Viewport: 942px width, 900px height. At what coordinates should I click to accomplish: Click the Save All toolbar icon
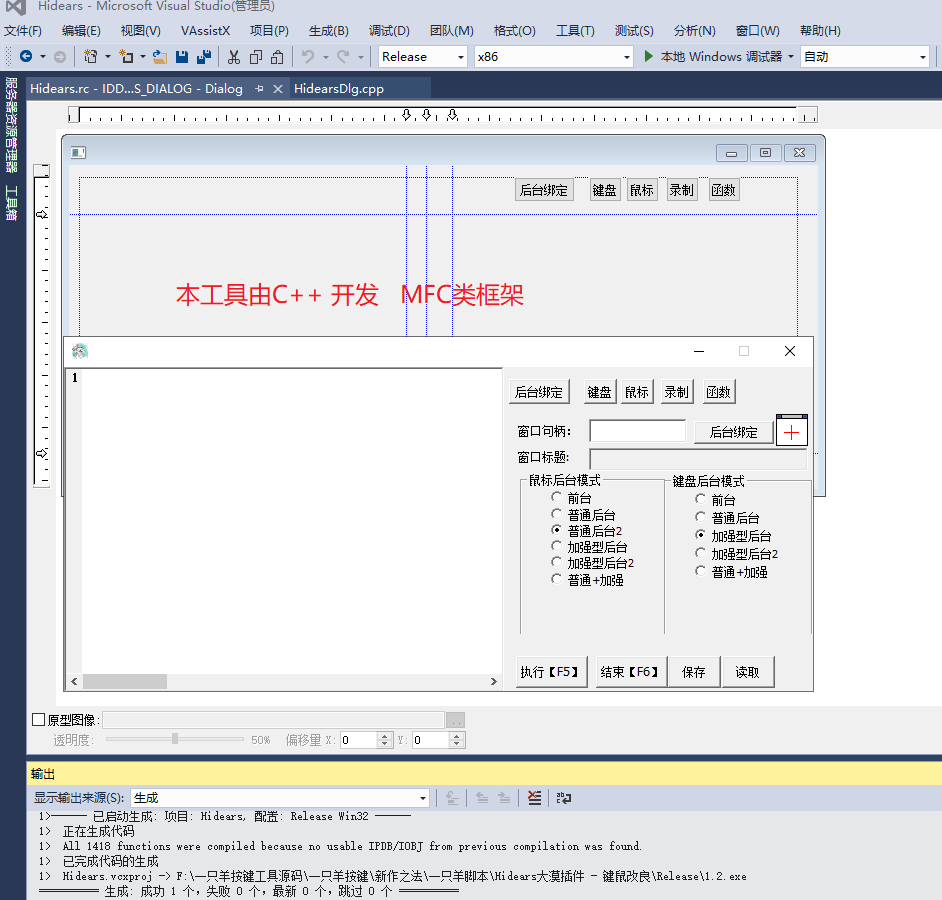point(204,58)
